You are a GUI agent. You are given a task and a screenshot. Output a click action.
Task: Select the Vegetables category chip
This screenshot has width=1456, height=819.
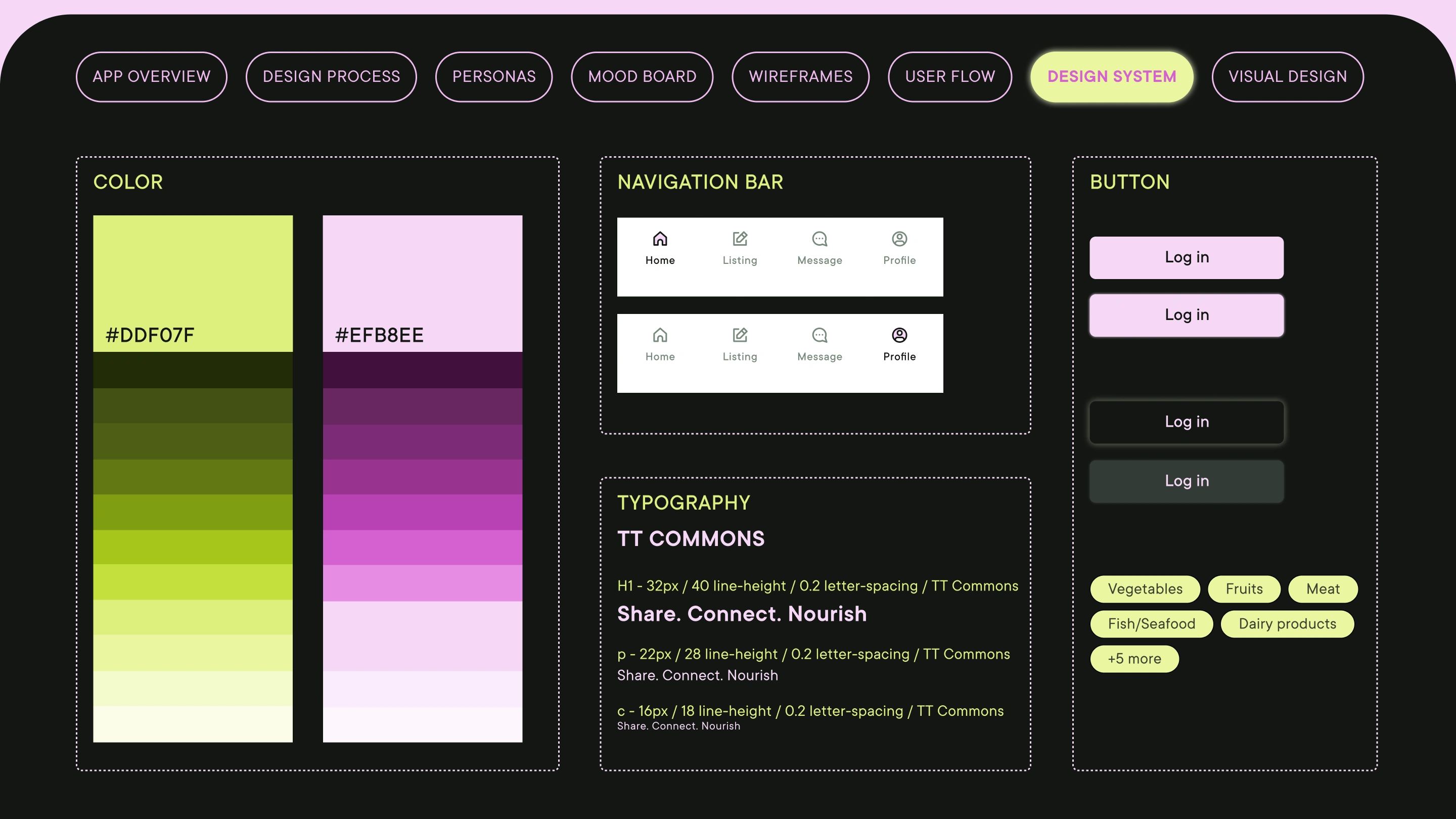(1145, 589)
